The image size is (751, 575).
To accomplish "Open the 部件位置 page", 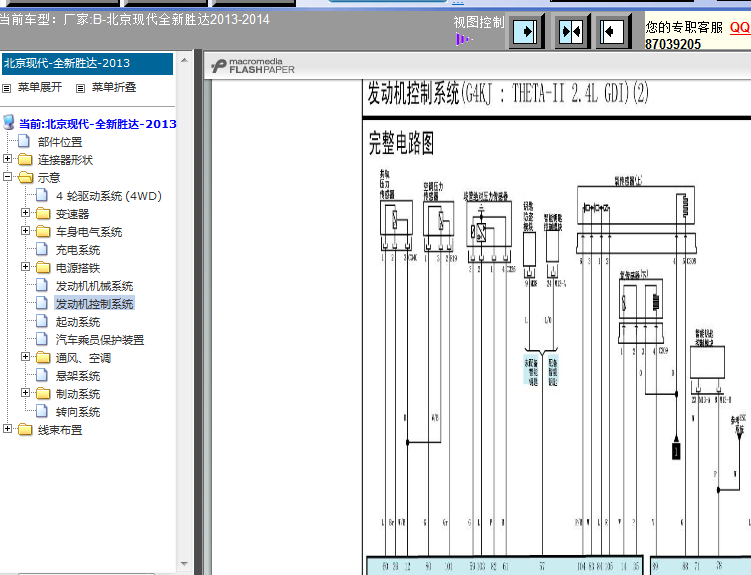I will [60, 142].
